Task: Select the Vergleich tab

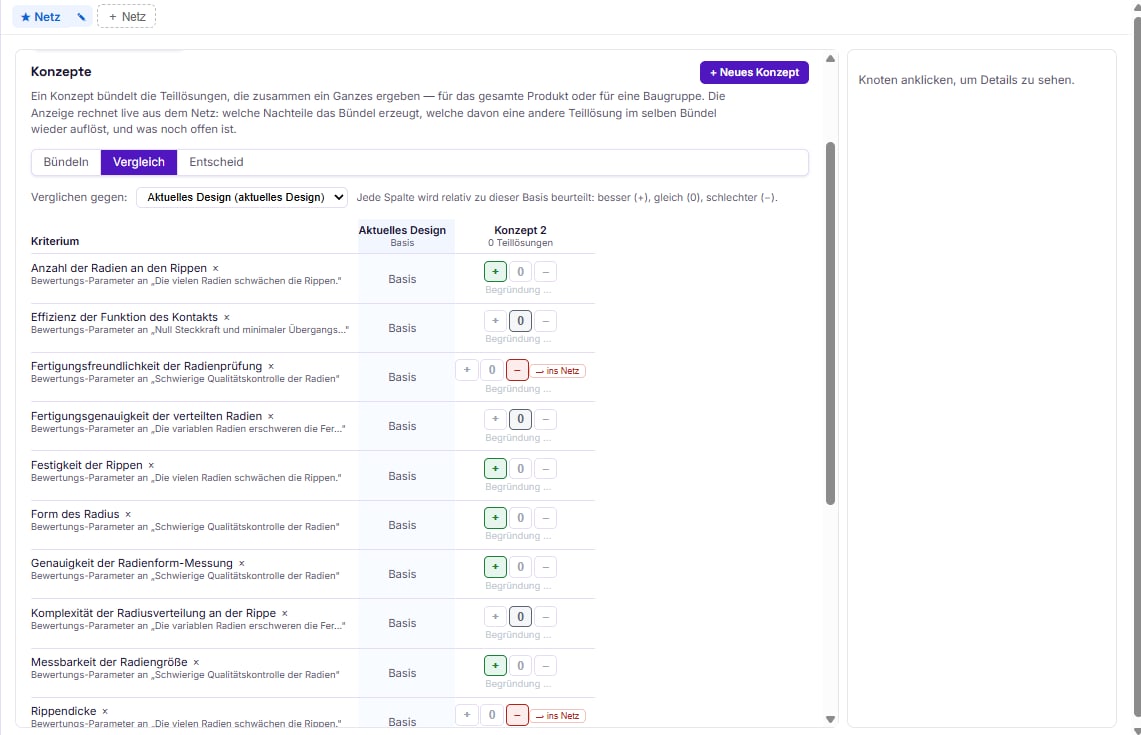Action: [x=139, y=162]
